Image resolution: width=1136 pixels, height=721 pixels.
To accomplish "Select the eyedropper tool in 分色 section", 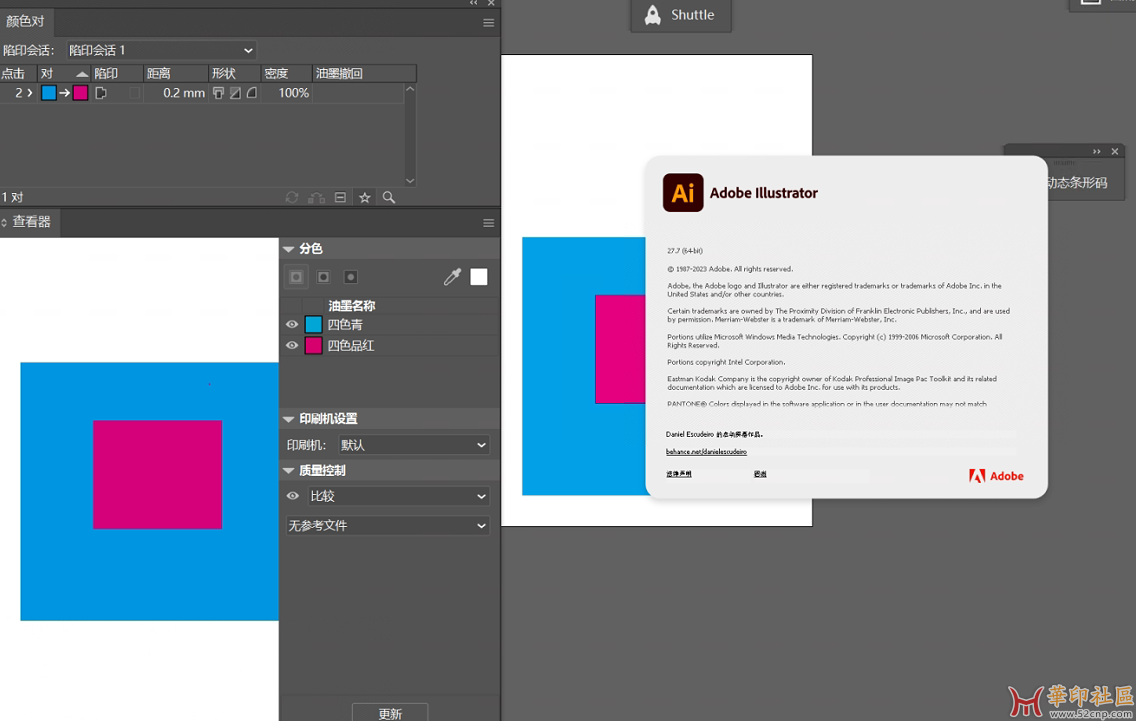I will pos(452,277).
